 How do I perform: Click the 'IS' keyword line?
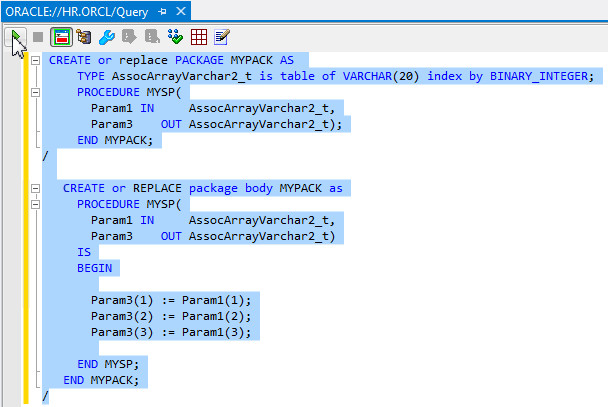[x=84, y=252]
